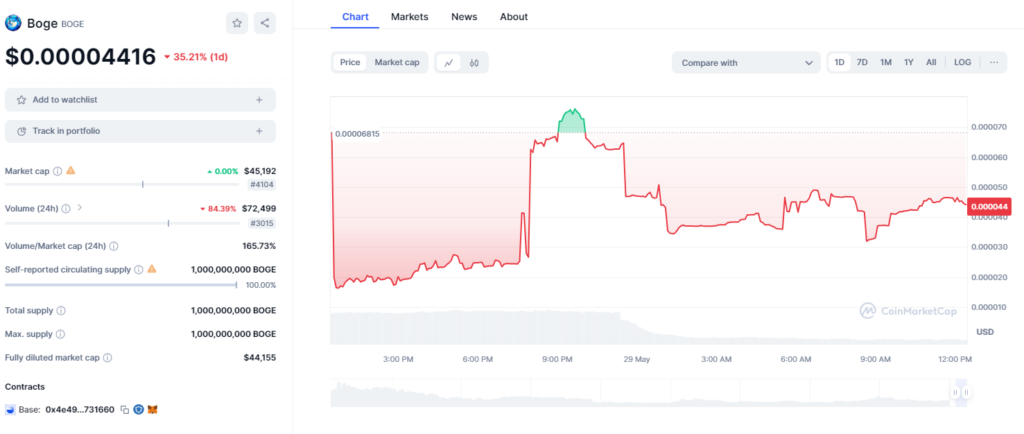Click the warning triangle beside Market cap
Screen dimensions: 1024x434
click(x=71, y=170)
